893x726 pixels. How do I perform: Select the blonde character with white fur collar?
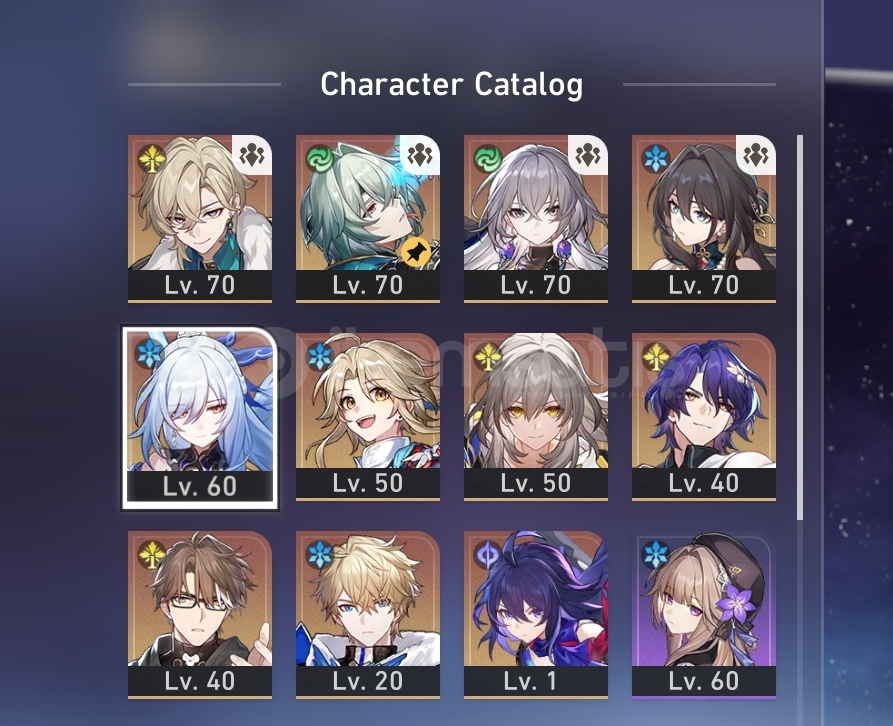[200, 218]
